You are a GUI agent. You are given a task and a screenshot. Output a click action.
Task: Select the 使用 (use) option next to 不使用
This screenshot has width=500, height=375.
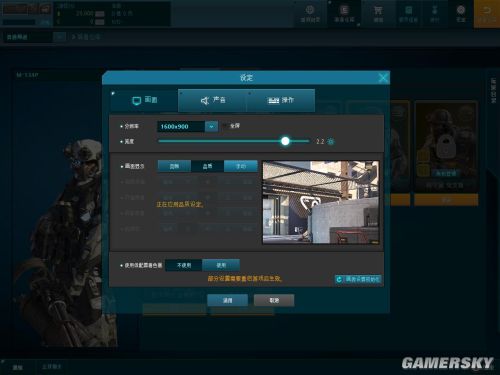[x=221, y=265]
